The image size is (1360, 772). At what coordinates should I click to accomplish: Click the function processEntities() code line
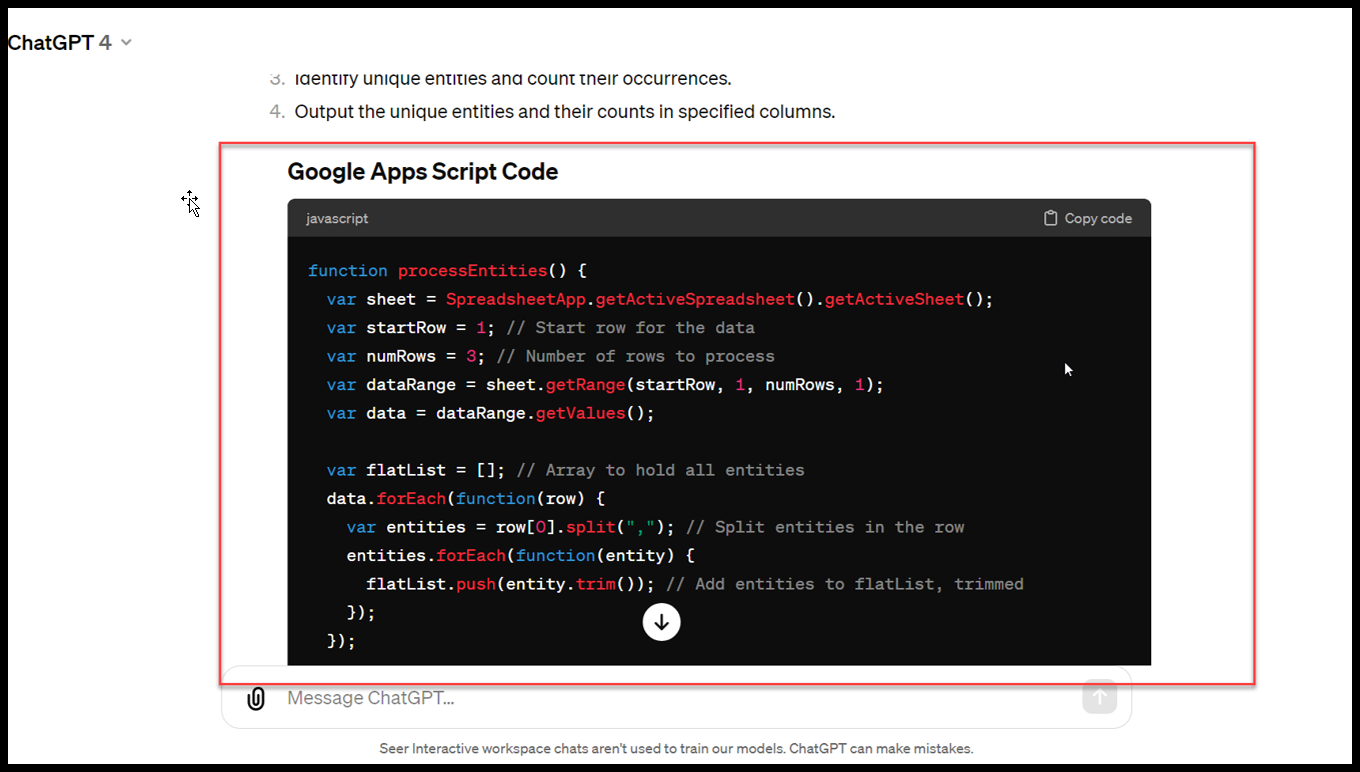click(447, 271)
